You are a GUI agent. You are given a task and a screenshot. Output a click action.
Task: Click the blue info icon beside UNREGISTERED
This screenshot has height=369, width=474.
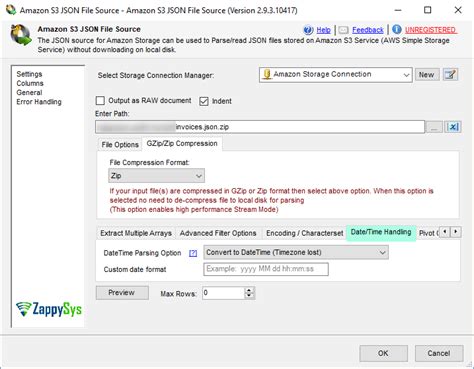397,29
